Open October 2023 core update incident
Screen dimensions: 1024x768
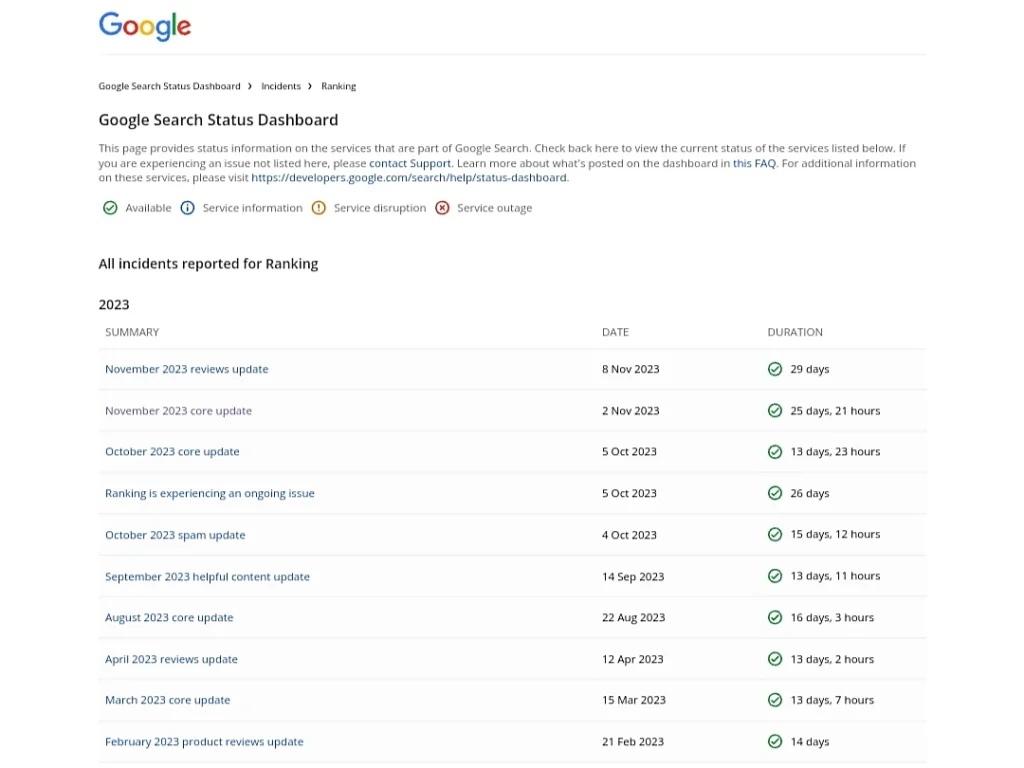coord(172,452)
